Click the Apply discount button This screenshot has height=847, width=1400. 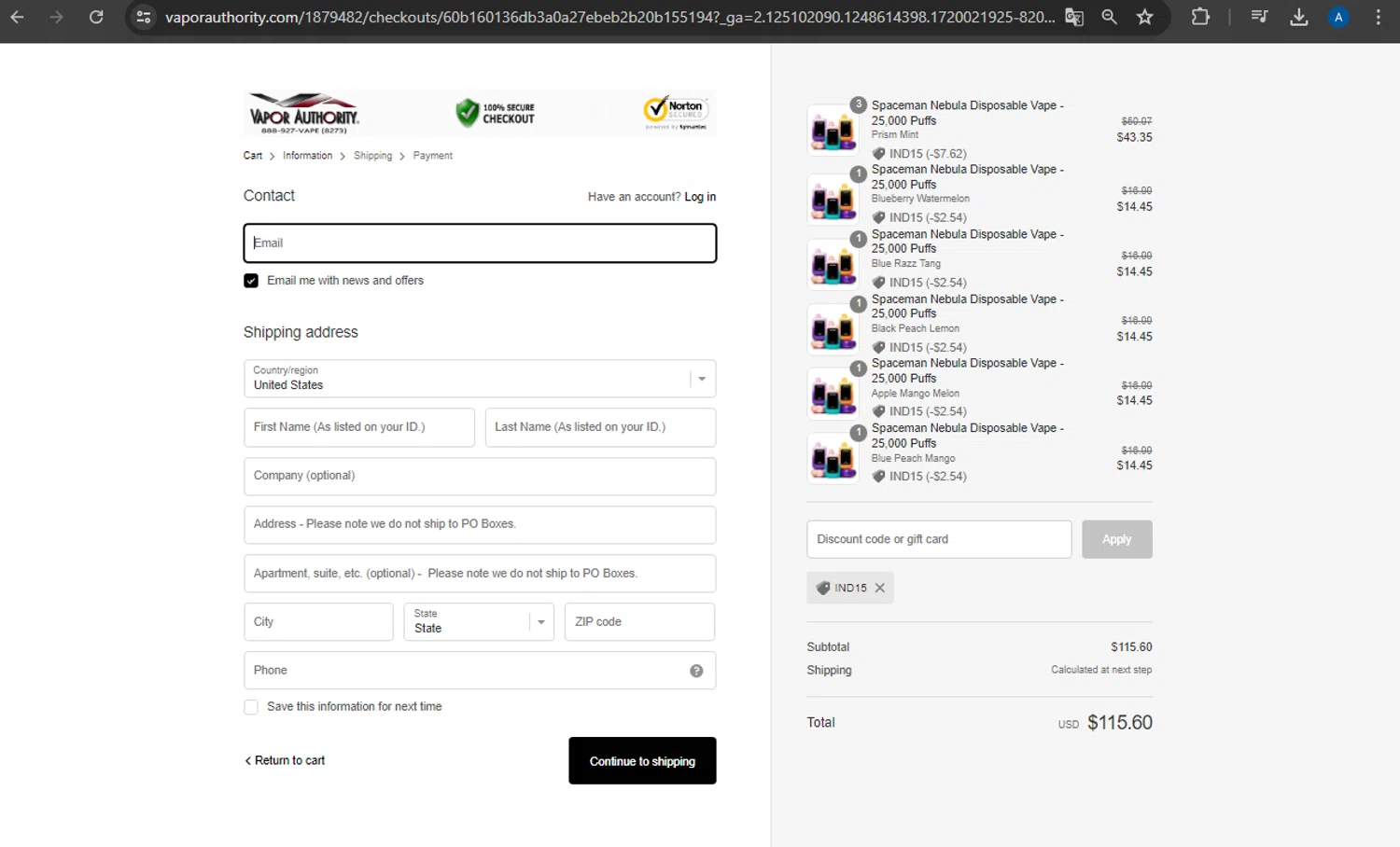[1117, 539]
